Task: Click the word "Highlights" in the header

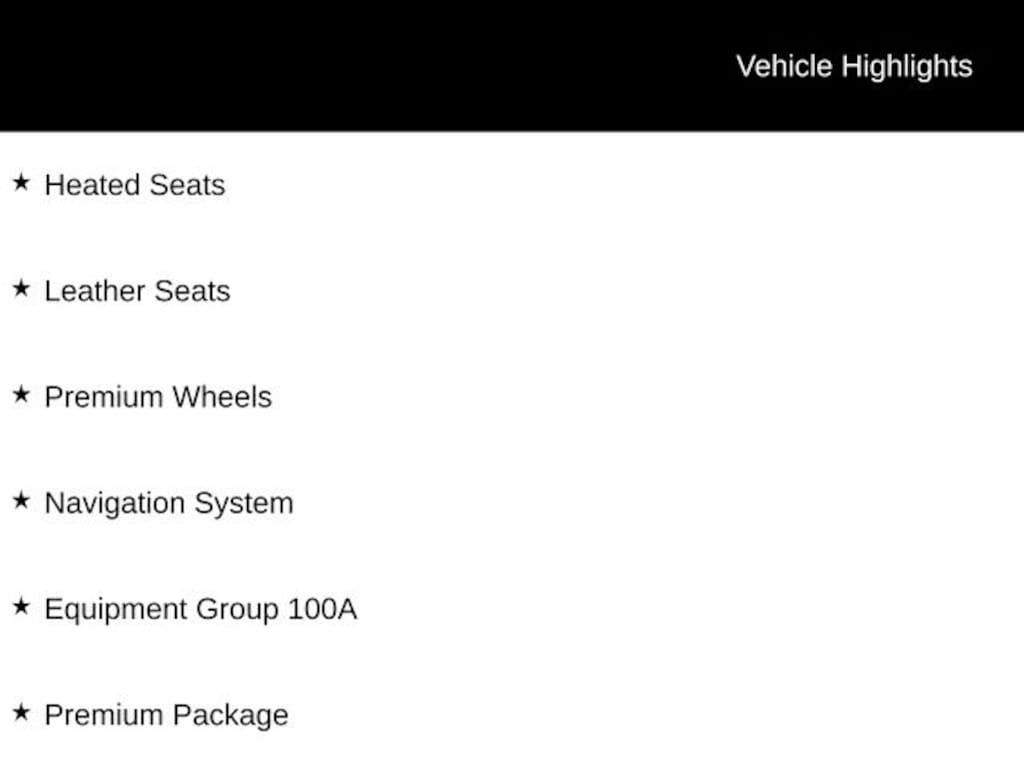Action: click(907, 66)
